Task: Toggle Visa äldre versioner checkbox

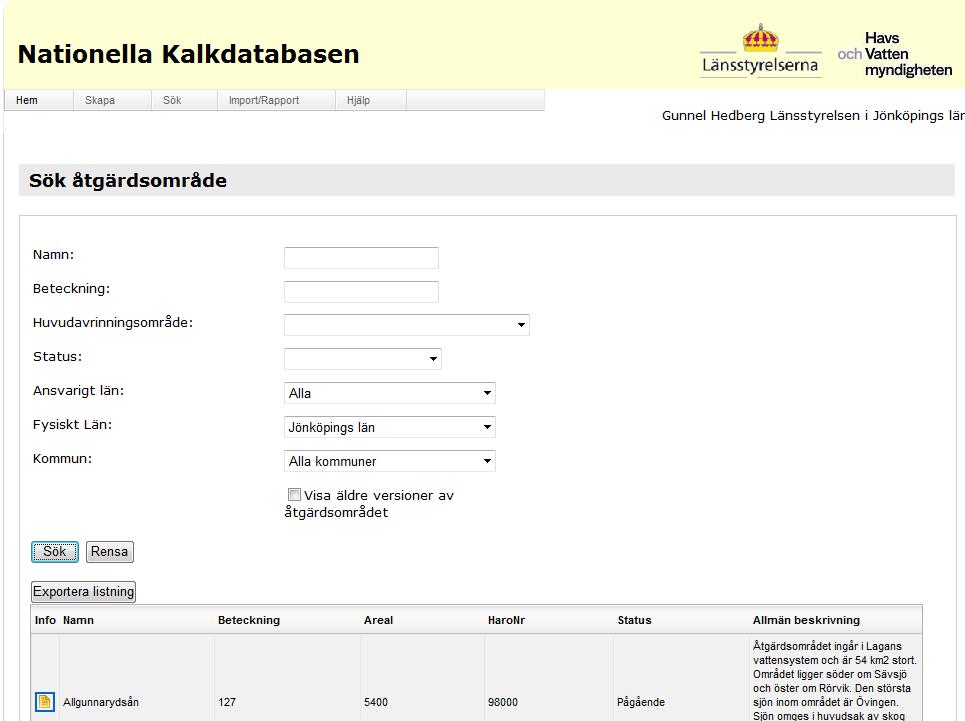Action: pyautogui.click(x=294, y=495)
